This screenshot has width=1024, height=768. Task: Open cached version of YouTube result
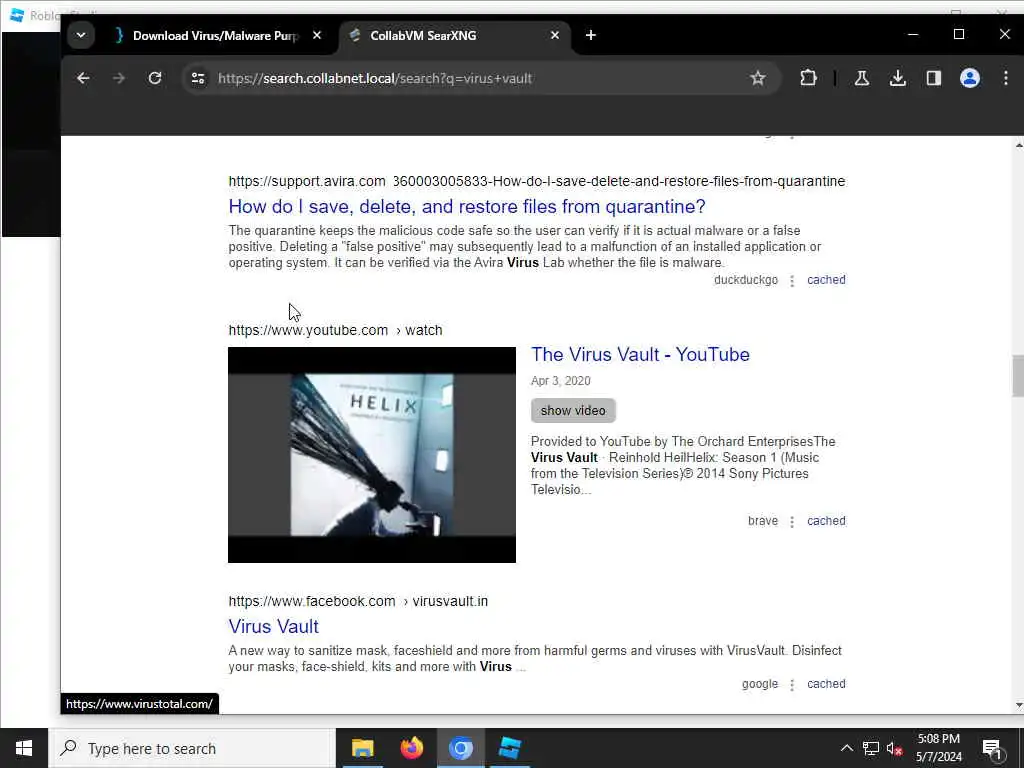pyautogui.click(x=826, y=520)
